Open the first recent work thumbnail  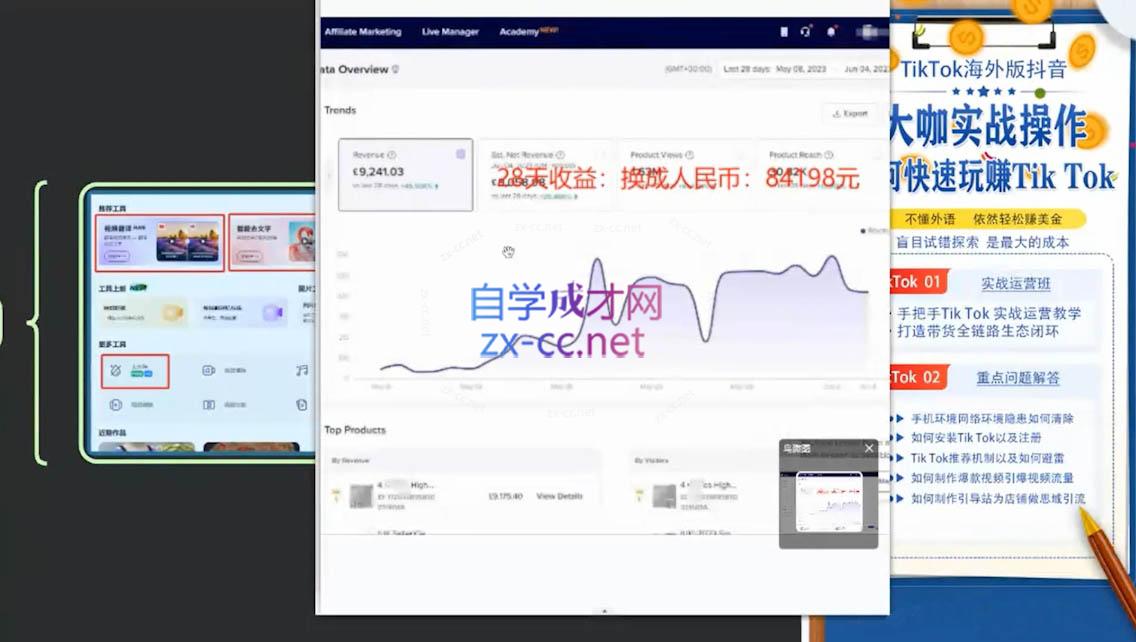[147, 447]
